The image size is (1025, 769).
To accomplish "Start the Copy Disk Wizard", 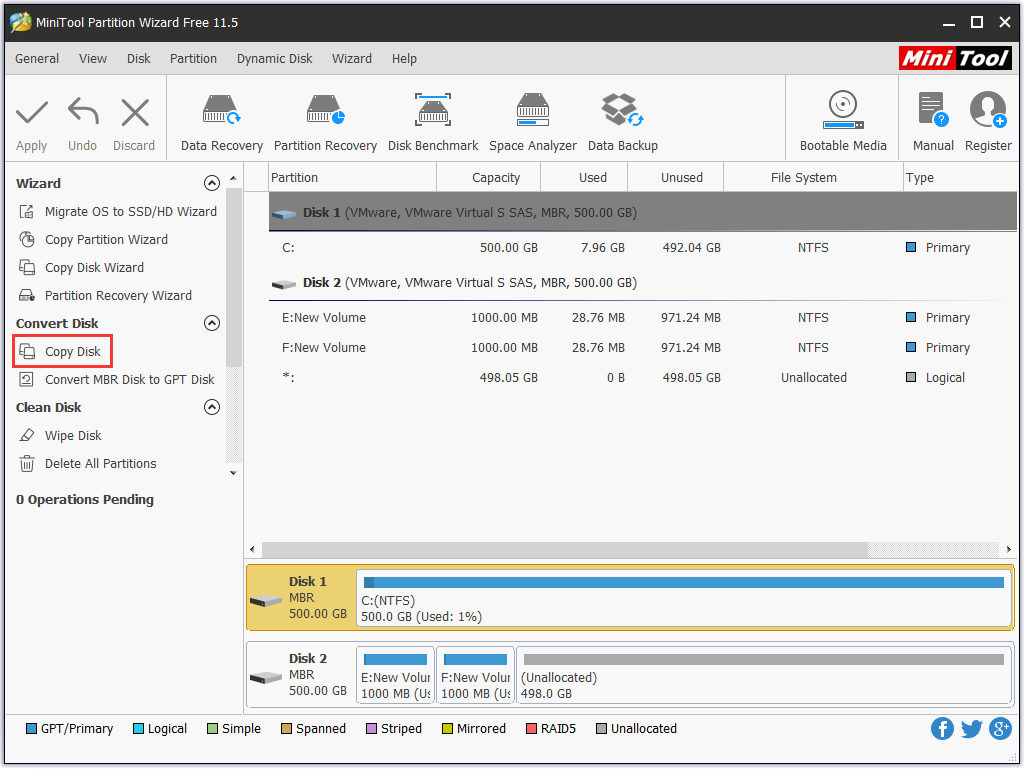I will (94, 267).
